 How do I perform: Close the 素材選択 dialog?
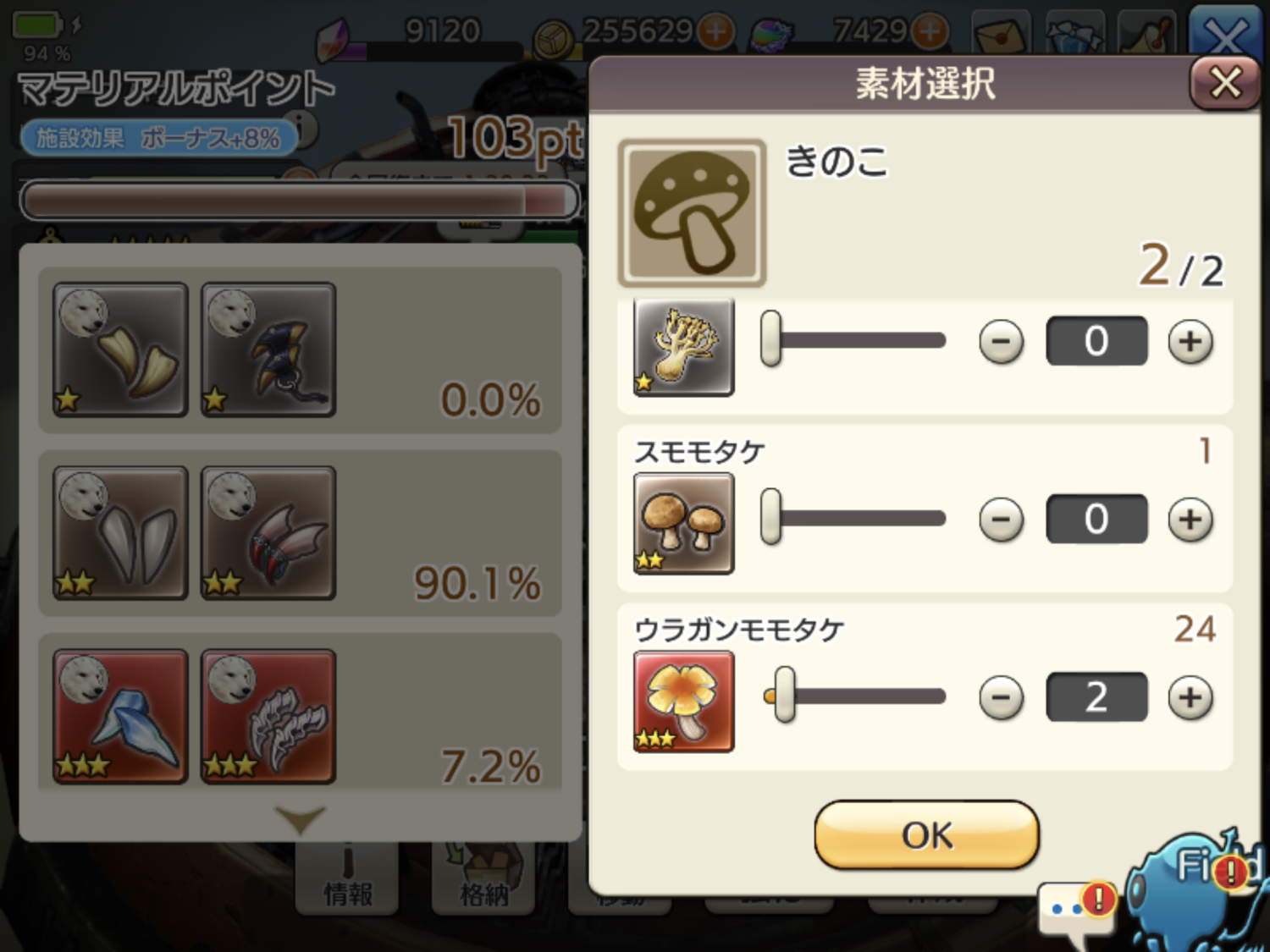click(1225, 83)
